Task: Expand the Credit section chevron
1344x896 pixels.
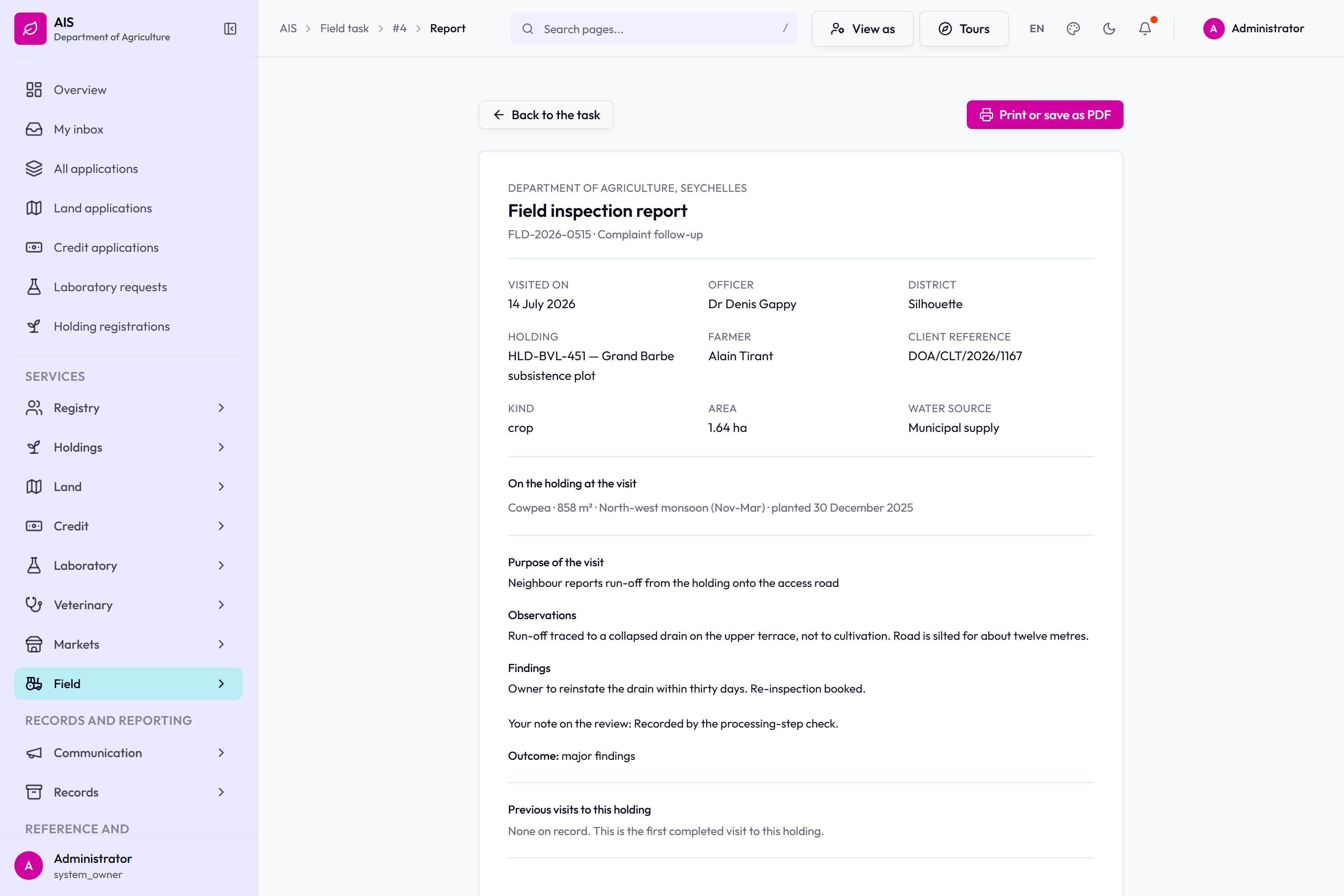Action: pos(221,526)
